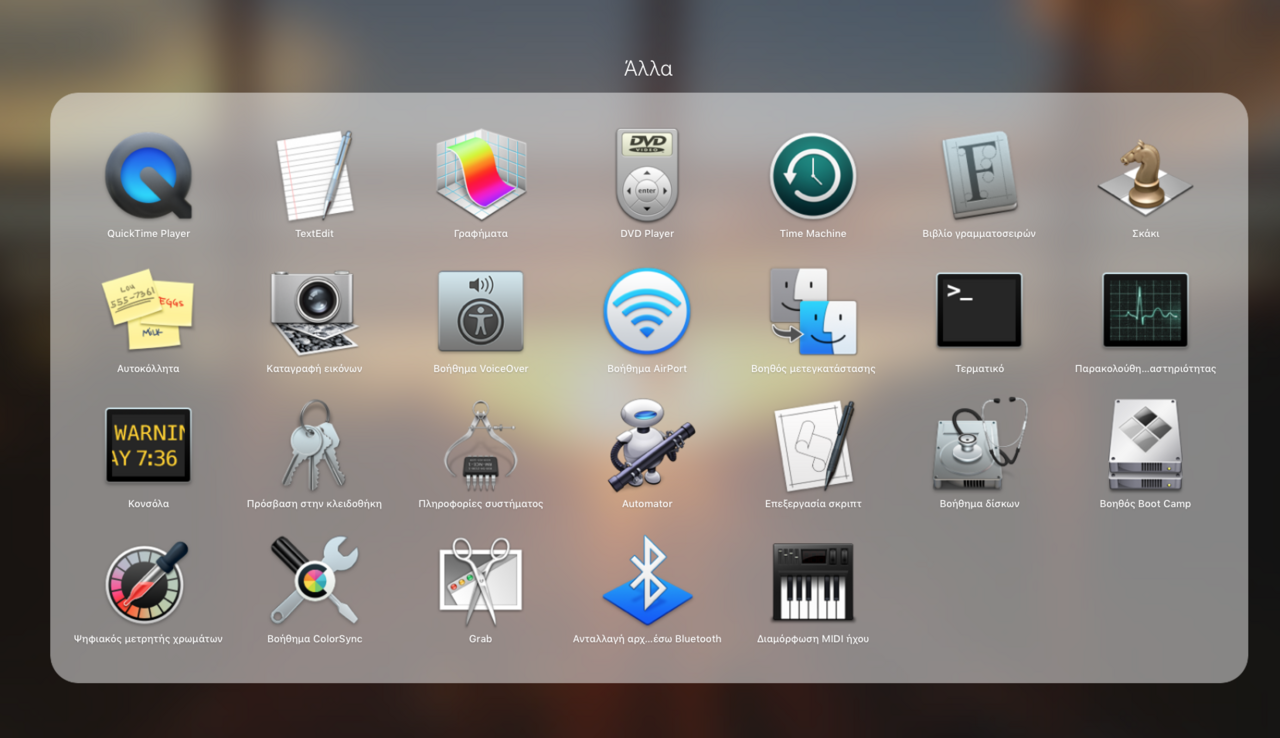Launch Ανταλλαγή αρχείων μέσω Bluetooth icon
The width and height of the screenshot is (1280, 738).
pos(647,580)
